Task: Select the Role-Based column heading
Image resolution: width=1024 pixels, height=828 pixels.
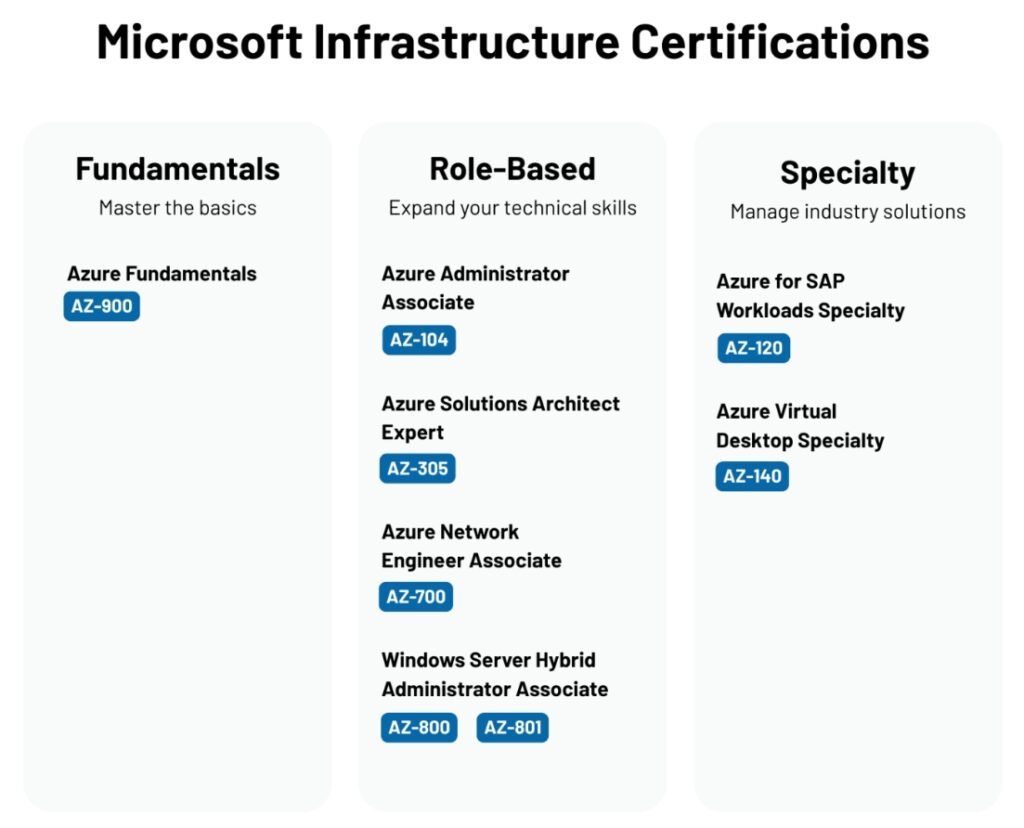Action: tap(512, 168)
